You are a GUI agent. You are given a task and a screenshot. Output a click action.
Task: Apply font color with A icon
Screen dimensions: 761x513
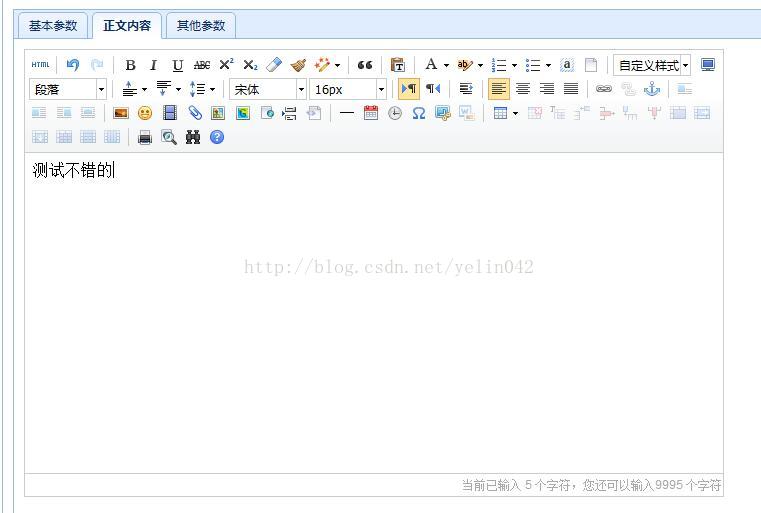click(x=431, y=65)
